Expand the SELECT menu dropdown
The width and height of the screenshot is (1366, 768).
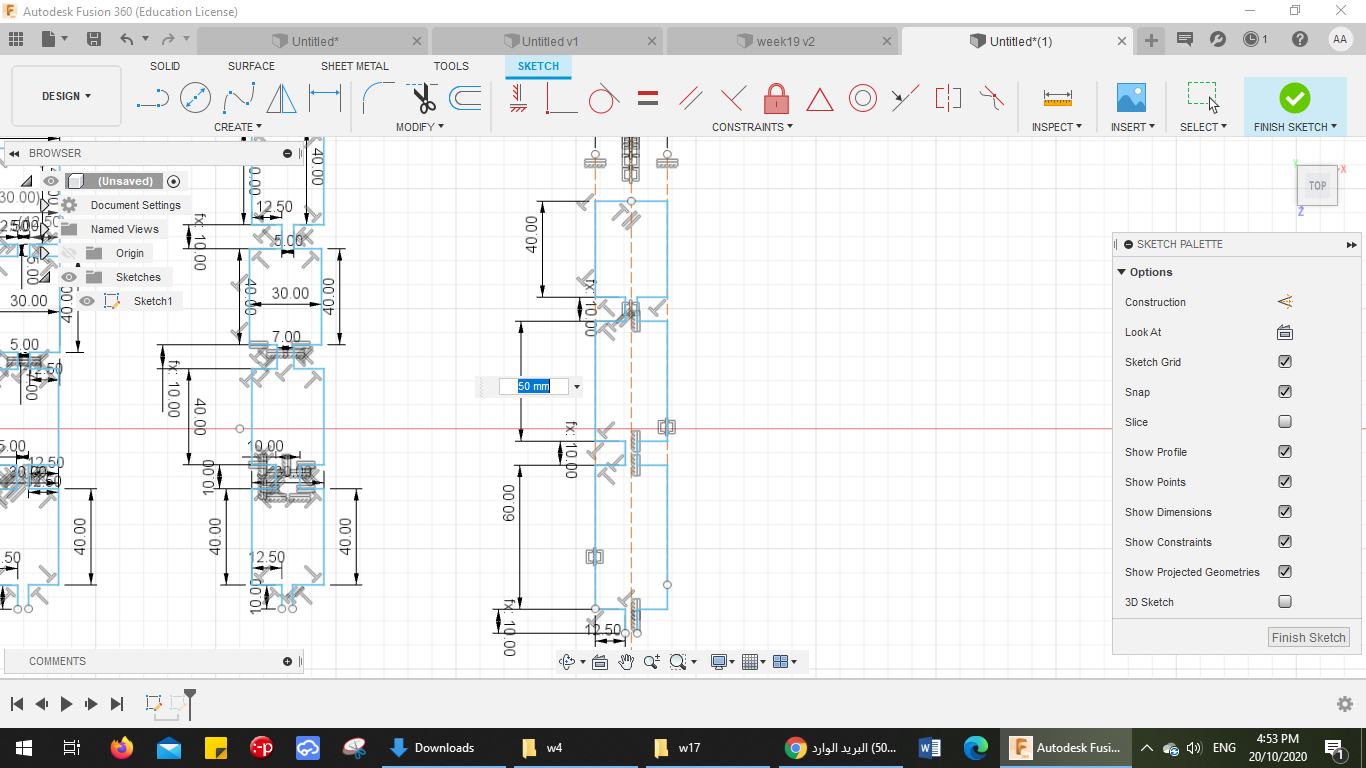click(x=1203, y=127)
